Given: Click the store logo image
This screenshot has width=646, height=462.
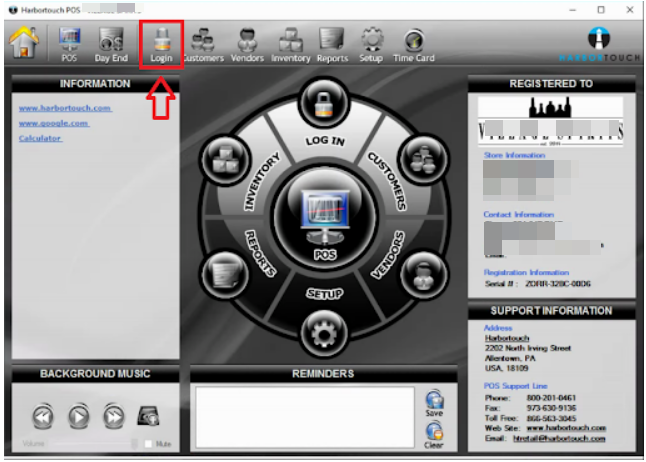Looking at the screenshot, I should [550, 121].
